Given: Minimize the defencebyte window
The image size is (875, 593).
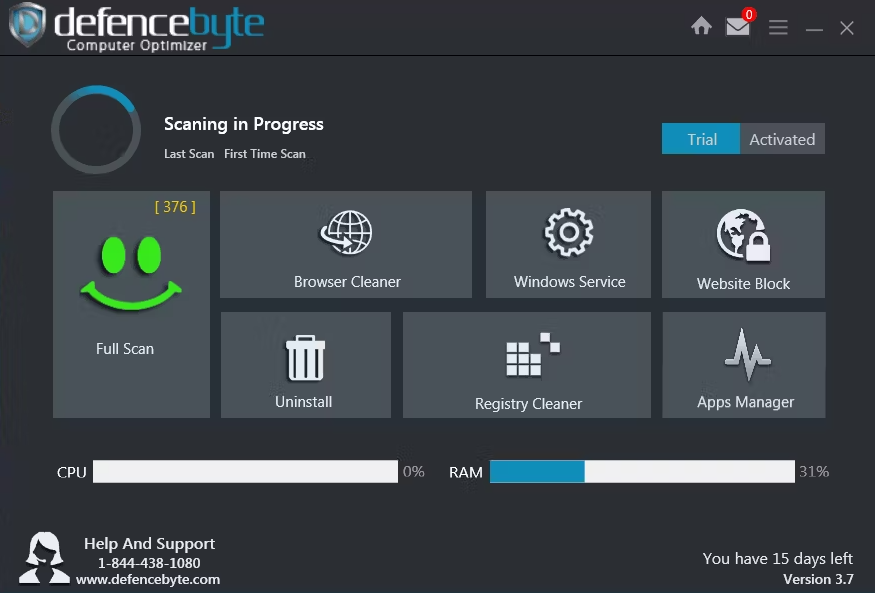Looking at the screenshot, I should [814, 29].
